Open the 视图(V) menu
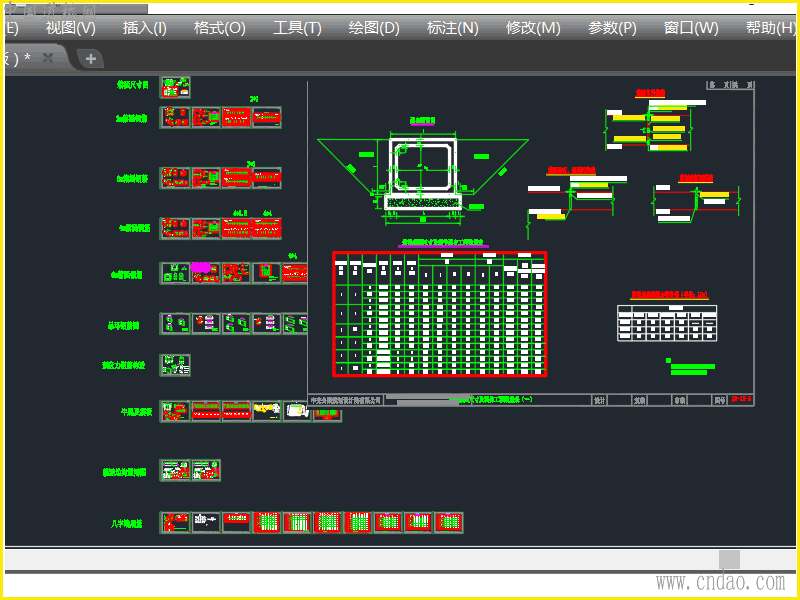Image resolution: width=800 pixels, height=600 pixels. click(71, 27)
